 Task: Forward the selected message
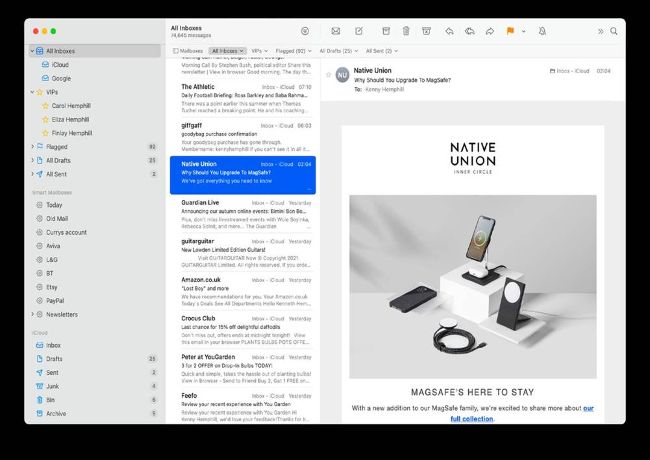click(490, 31)
